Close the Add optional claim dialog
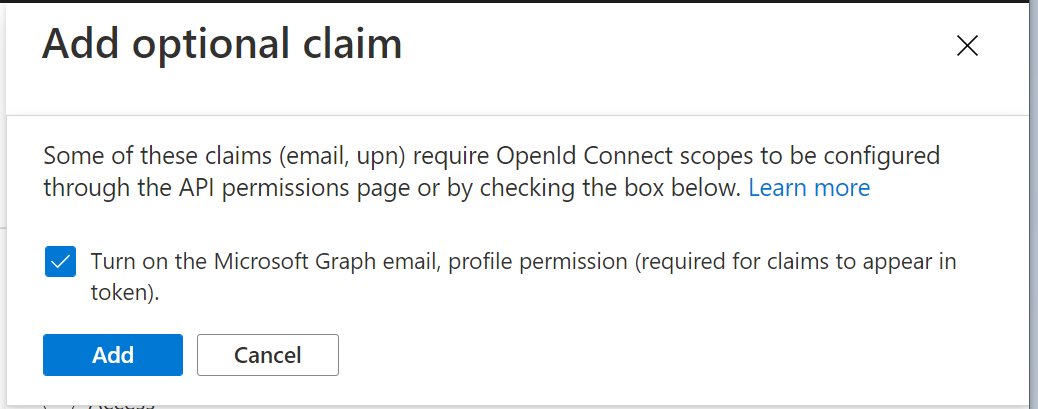The image size is (1038, 409). pos(966,46)
